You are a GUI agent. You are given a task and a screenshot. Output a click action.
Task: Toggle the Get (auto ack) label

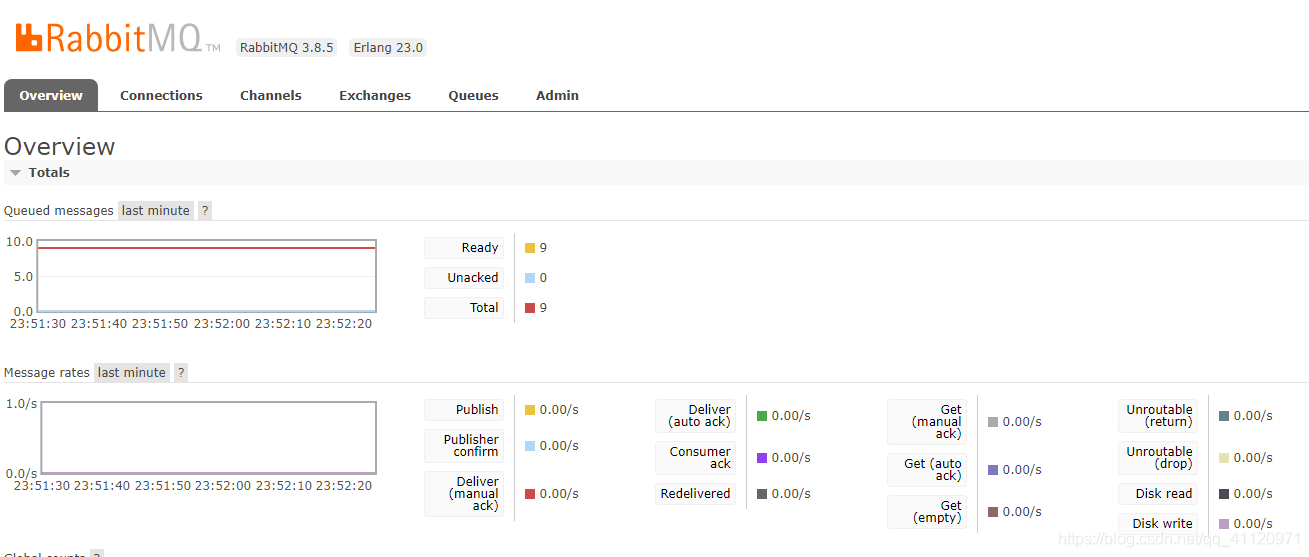click(927, 469)
